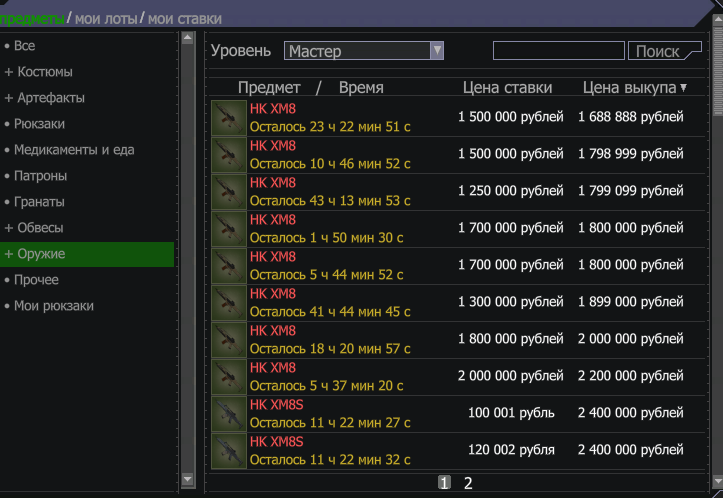Open the предметы tab
The height and width of the screenshot is (498, 723).
pos(32,19)
